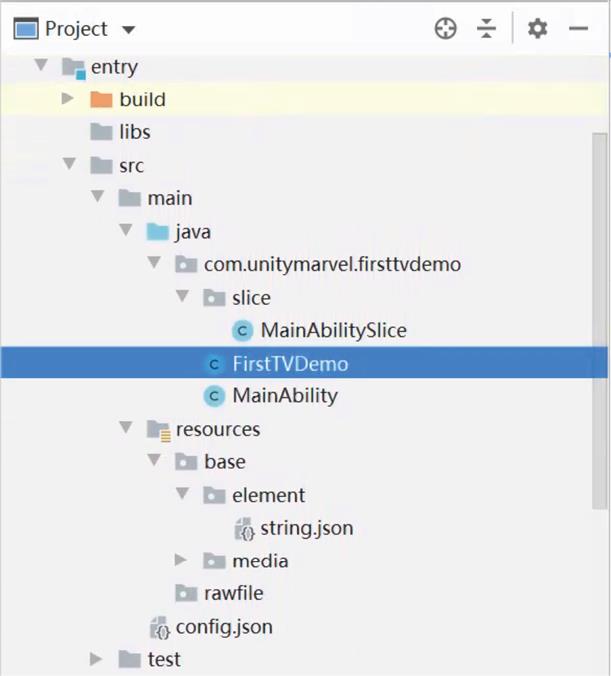The height and width of the screenshot is (676, 611).
Task: Click the collapse all icon in the header
Action: coord(487,29)
